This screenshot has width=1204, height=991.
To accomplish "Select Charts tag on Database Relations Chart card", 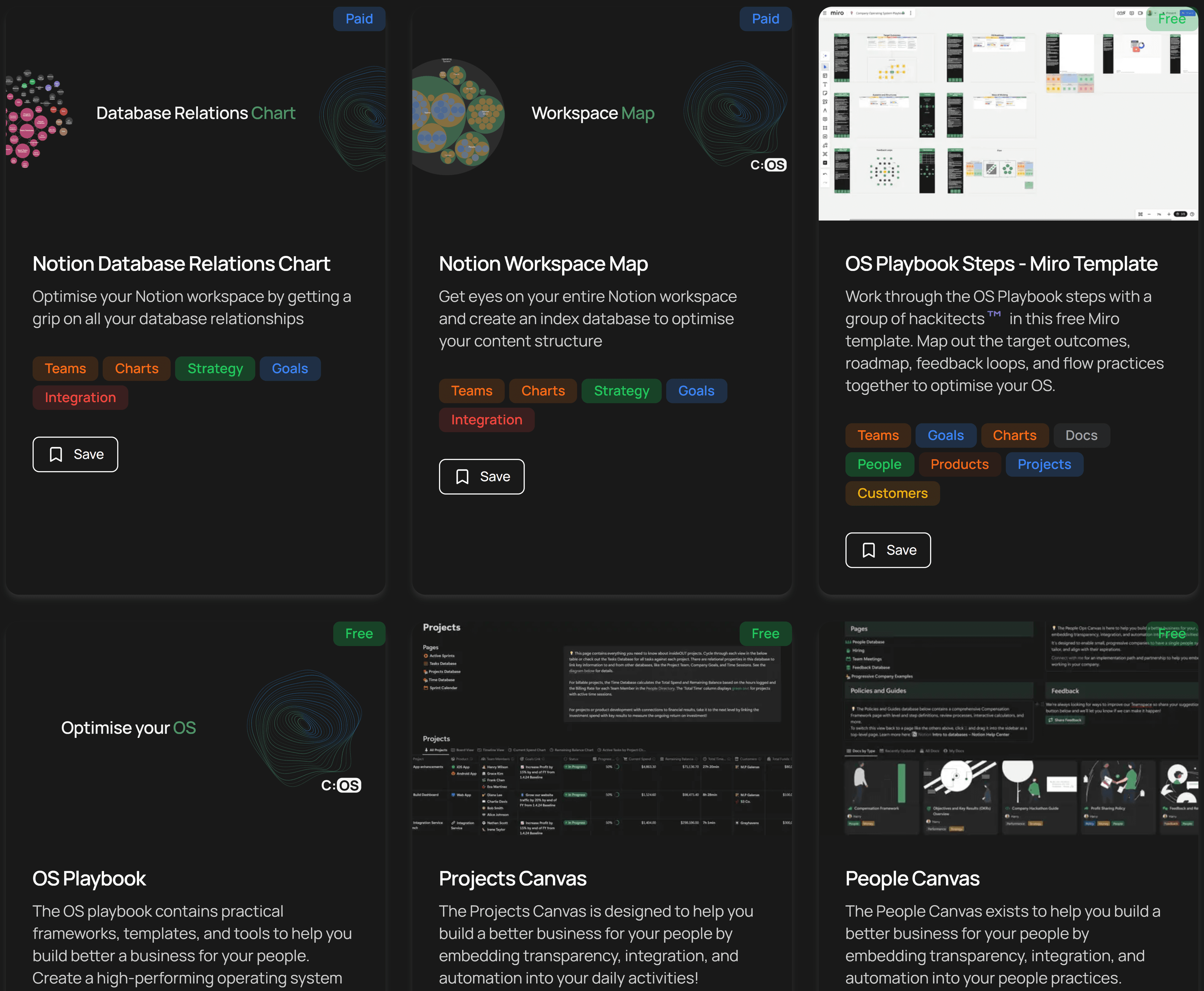I will point(136,369).
